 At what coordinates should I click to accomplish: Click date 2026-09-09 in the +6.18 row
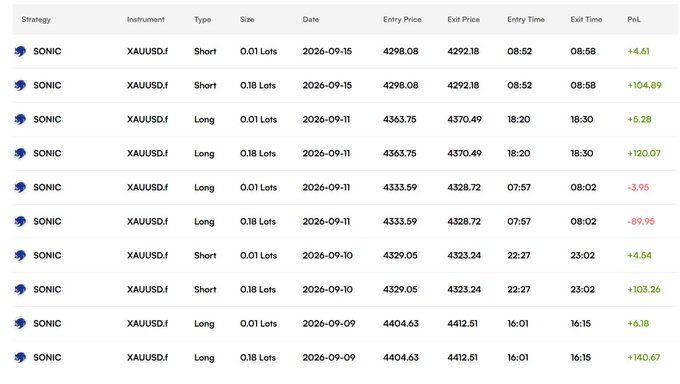pyautogui.click(x=329, y=324)
